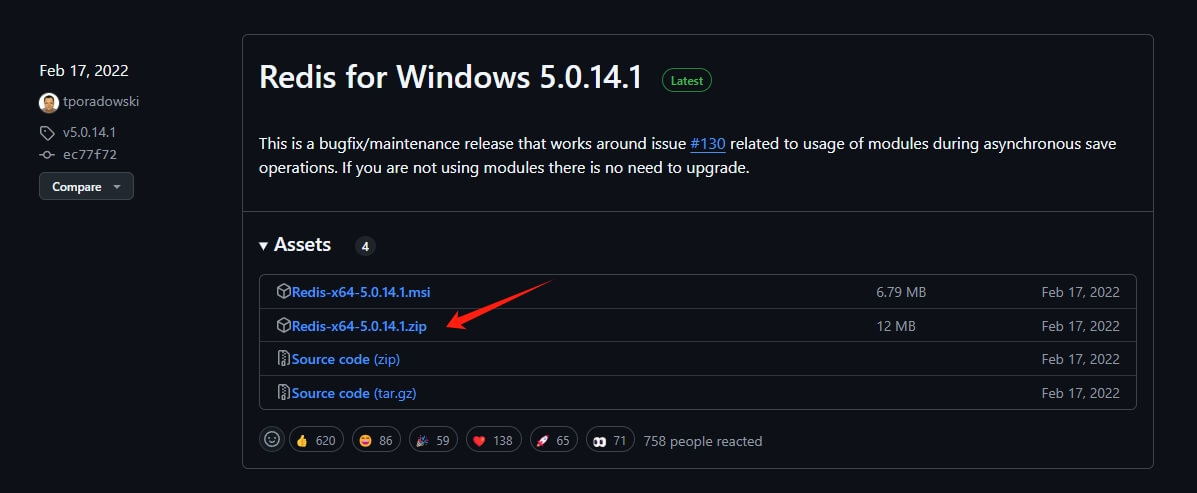Click package icon for Redis-x64-5.0.14.1.msi
This screenshot has height=493, width=1197.
283,292
